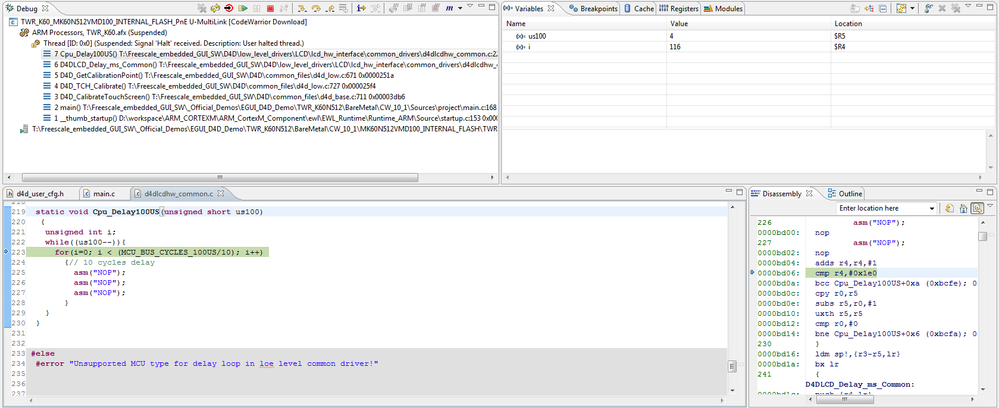Screen dimensions: 999x408
Task: Switch to the Breakpoints tab
Action: pyautogui.click(x=594, y=9)
